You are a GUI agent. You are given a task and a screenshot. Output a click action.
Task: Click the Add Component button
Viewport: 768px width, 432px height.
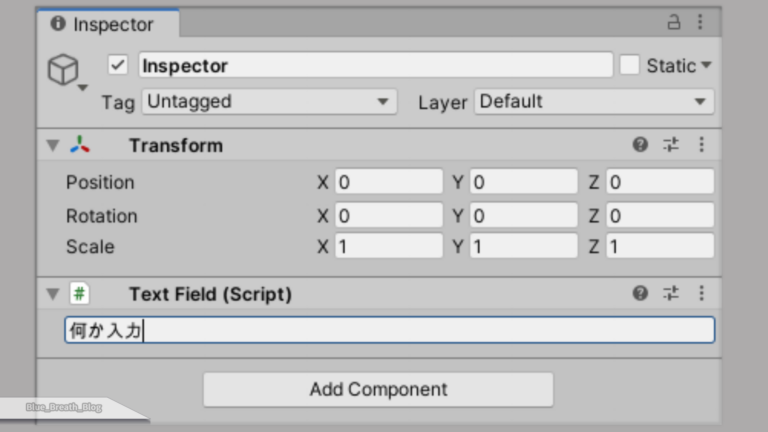378,390
